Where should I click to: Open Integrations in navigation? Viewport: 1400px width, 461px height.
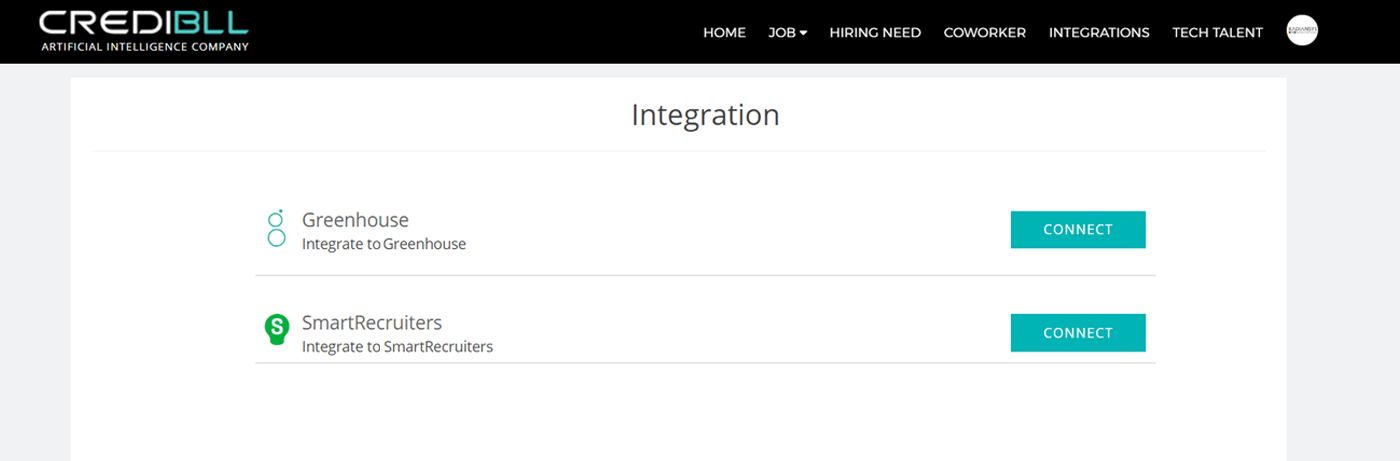1099,32
